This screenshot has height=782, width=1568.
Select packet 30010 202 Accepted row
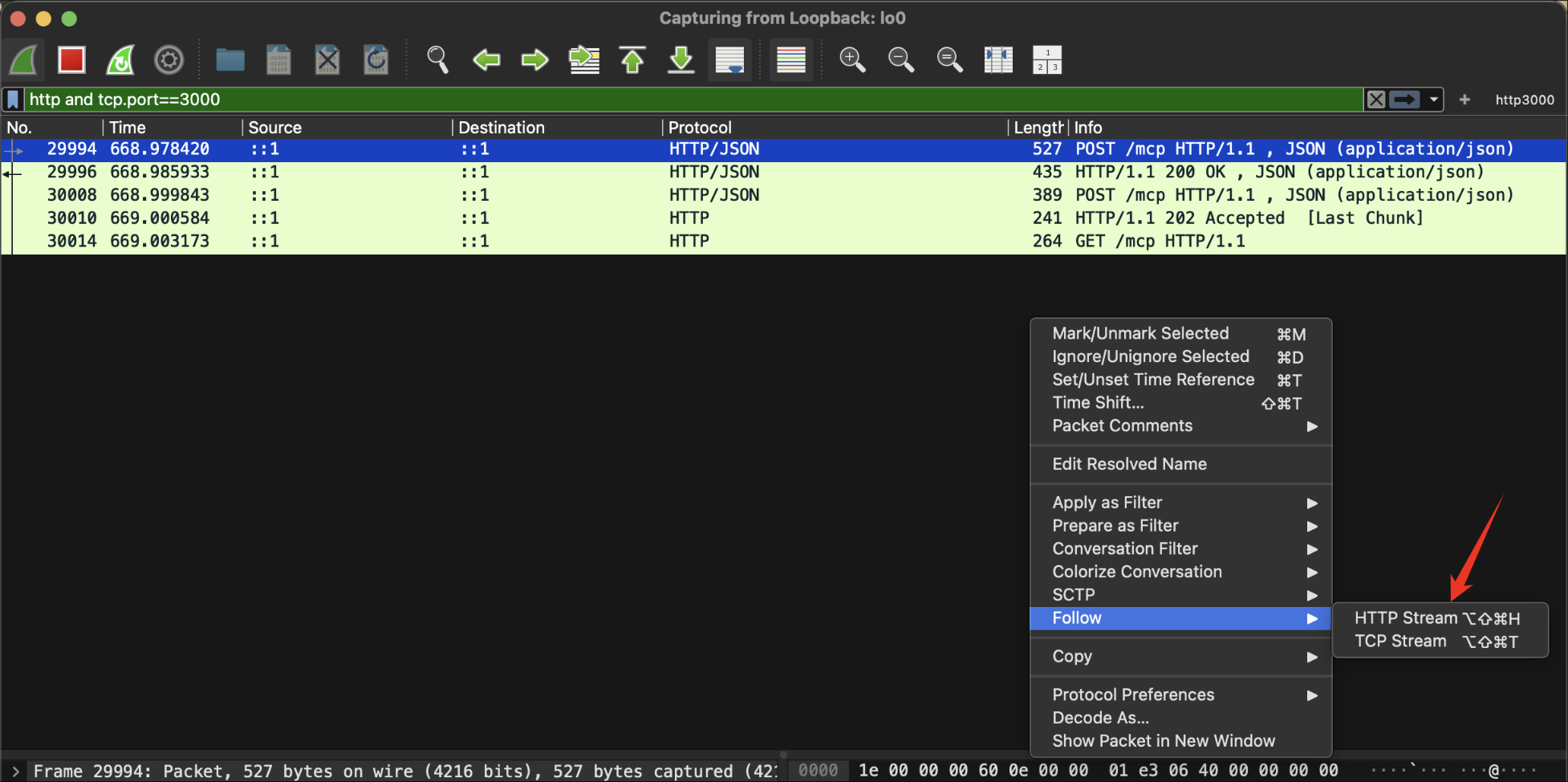point(784,218)
